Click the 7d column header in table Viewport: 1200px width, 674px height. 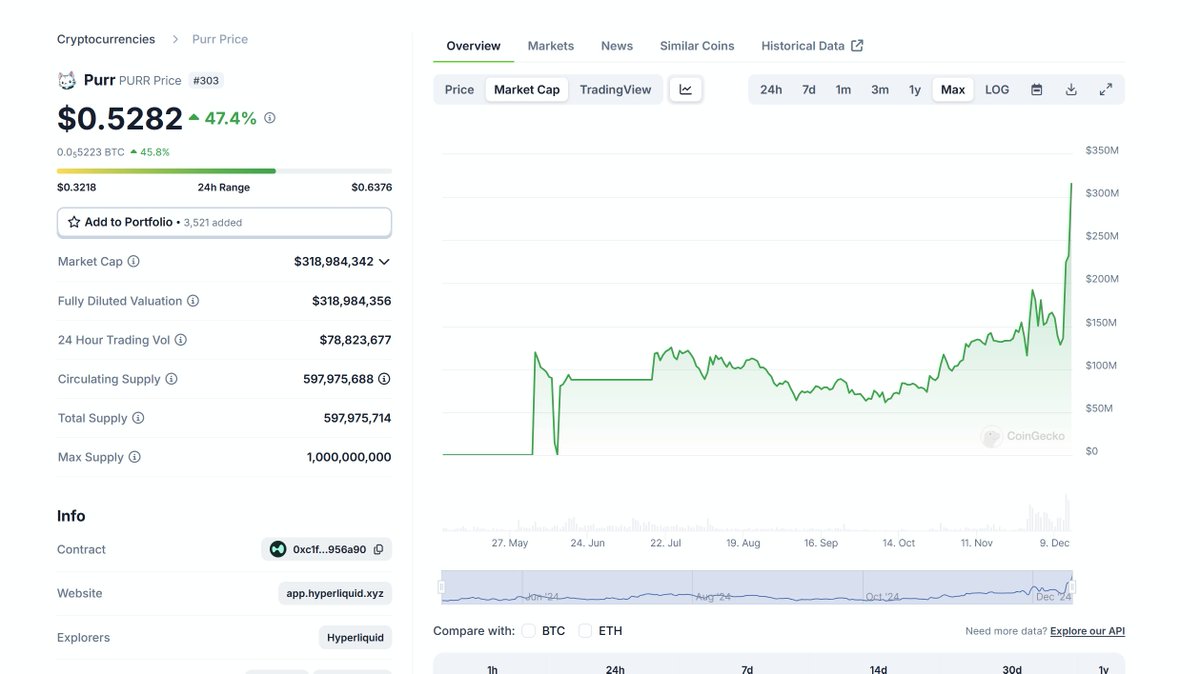point(747,669)
